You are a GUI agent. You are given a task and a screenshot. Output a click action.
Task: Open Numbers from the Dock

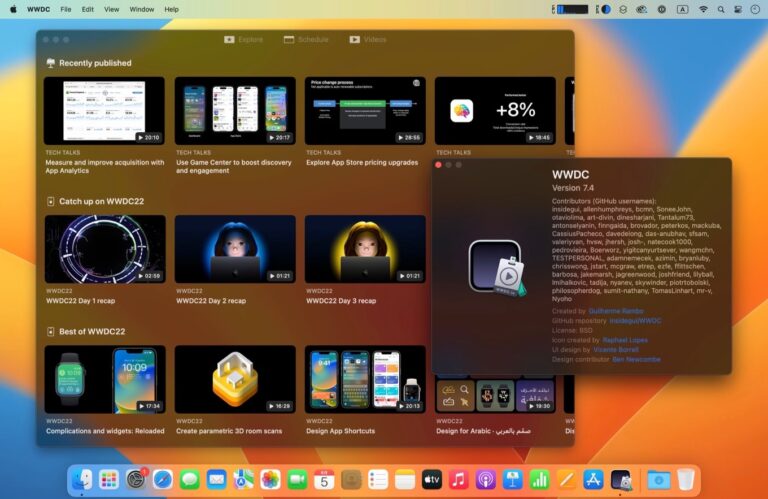click(540, 479)
